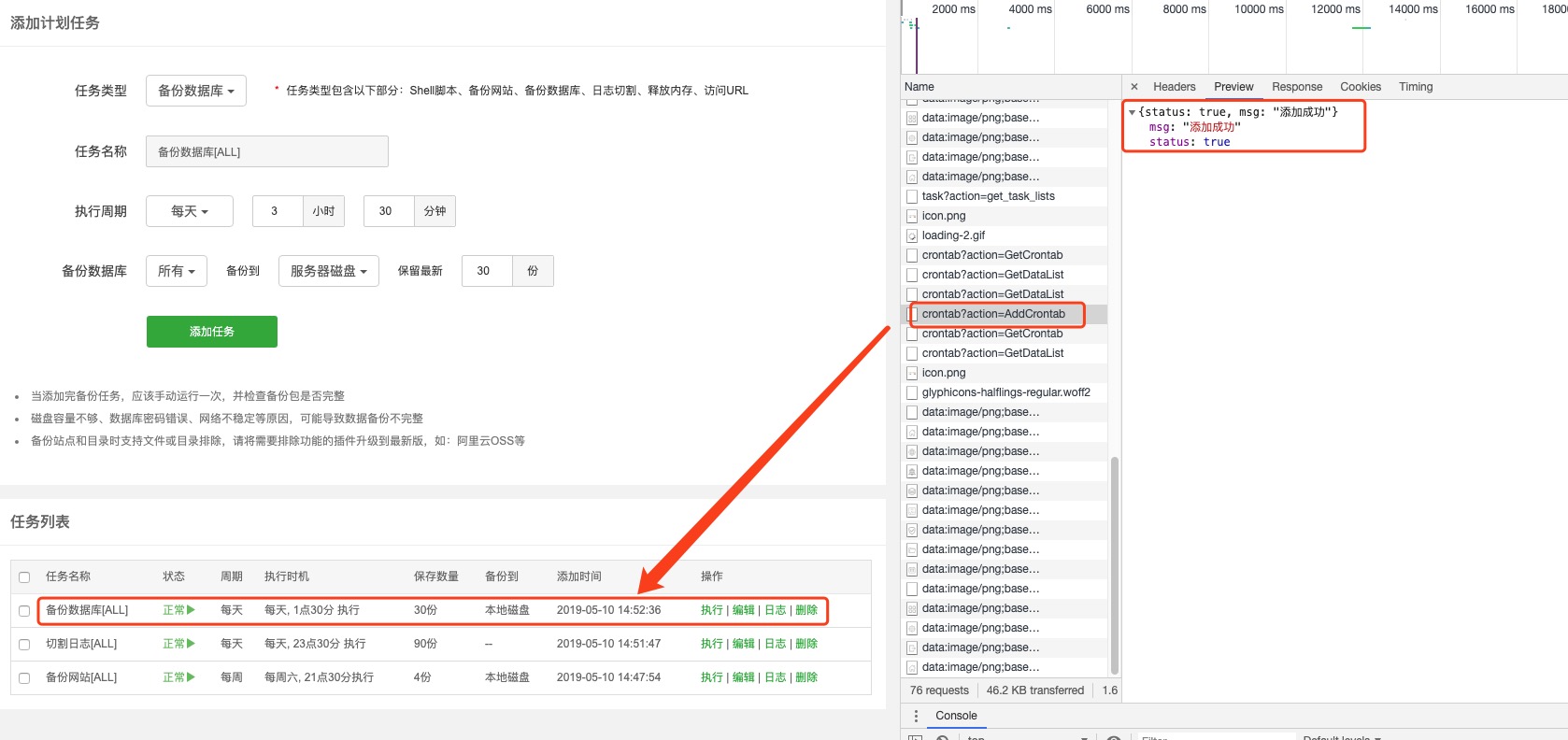The height and width of the screenshot is (740, 1568).
Task: Switch to the Response tab
Action: point(1296,87)
